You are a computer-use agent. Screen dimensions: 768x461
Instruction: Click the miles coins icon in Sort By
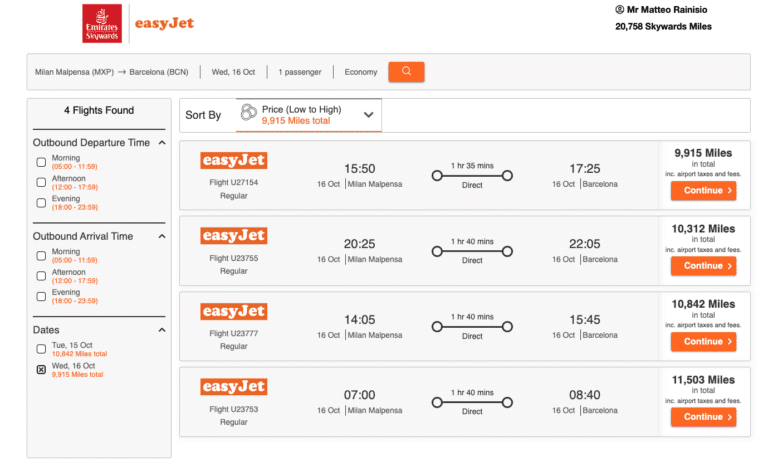tap(248, 113)
